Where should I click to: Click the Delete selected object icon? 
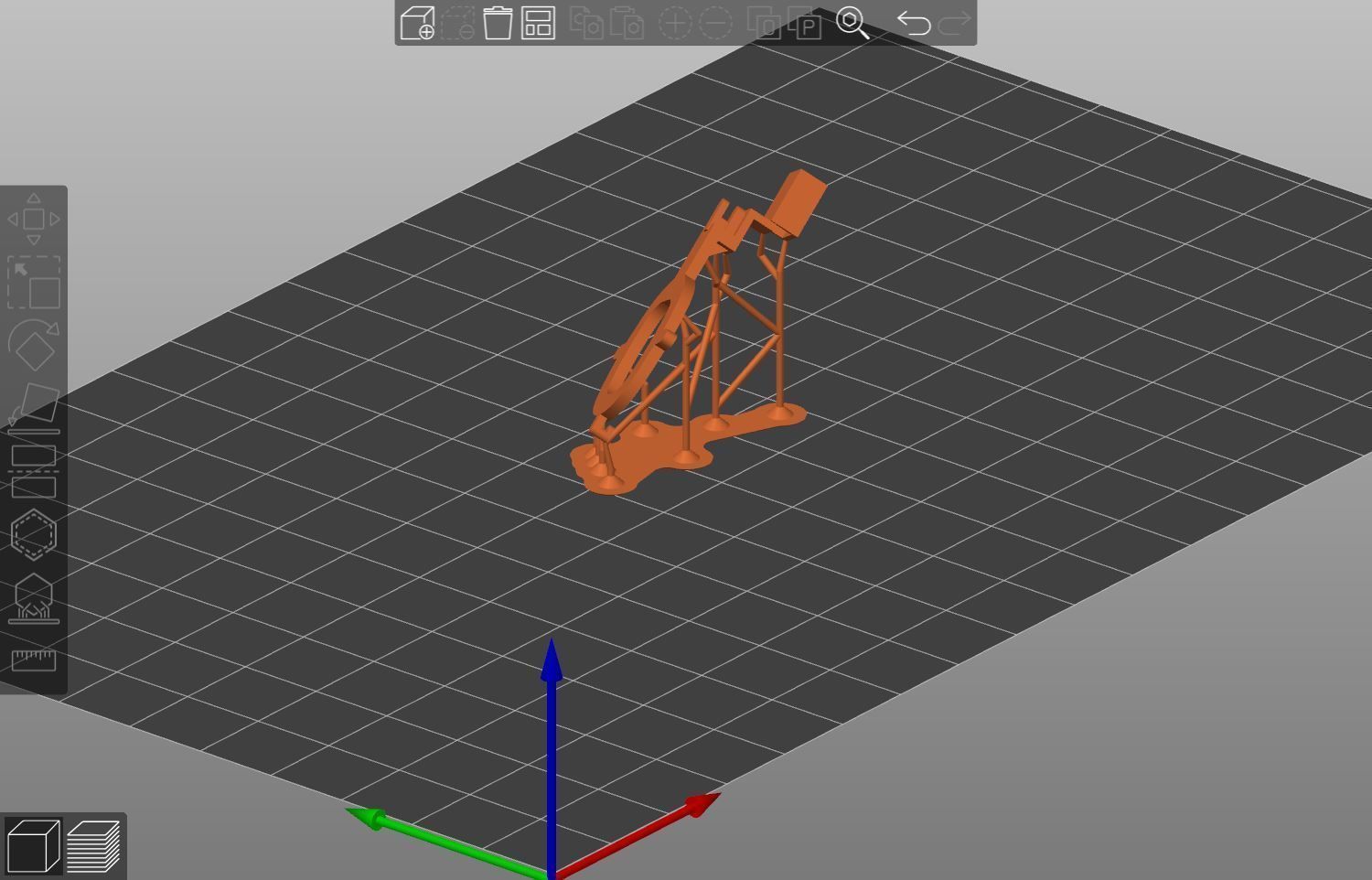[457, 23]
